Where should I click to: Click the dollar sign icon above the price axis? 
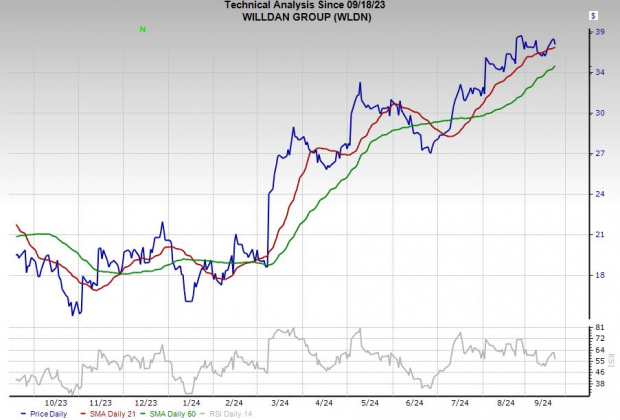pyautogui.click(x=593, y=16)
